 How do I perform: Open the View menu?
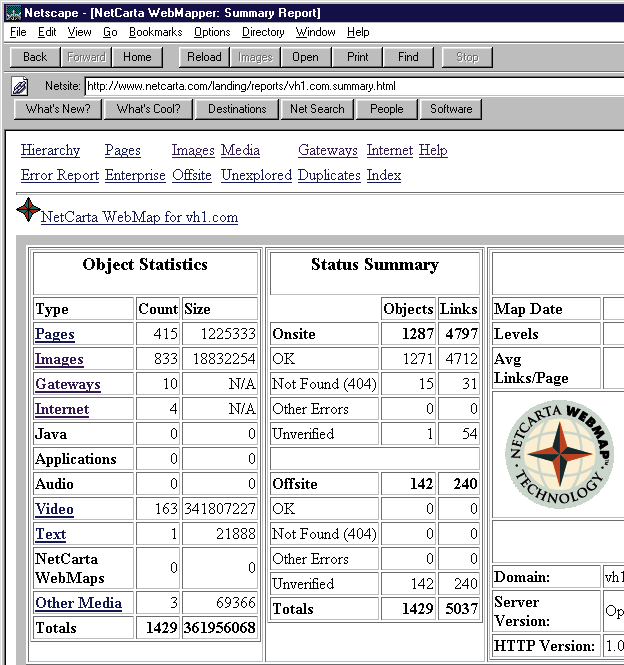click(79, 32)
